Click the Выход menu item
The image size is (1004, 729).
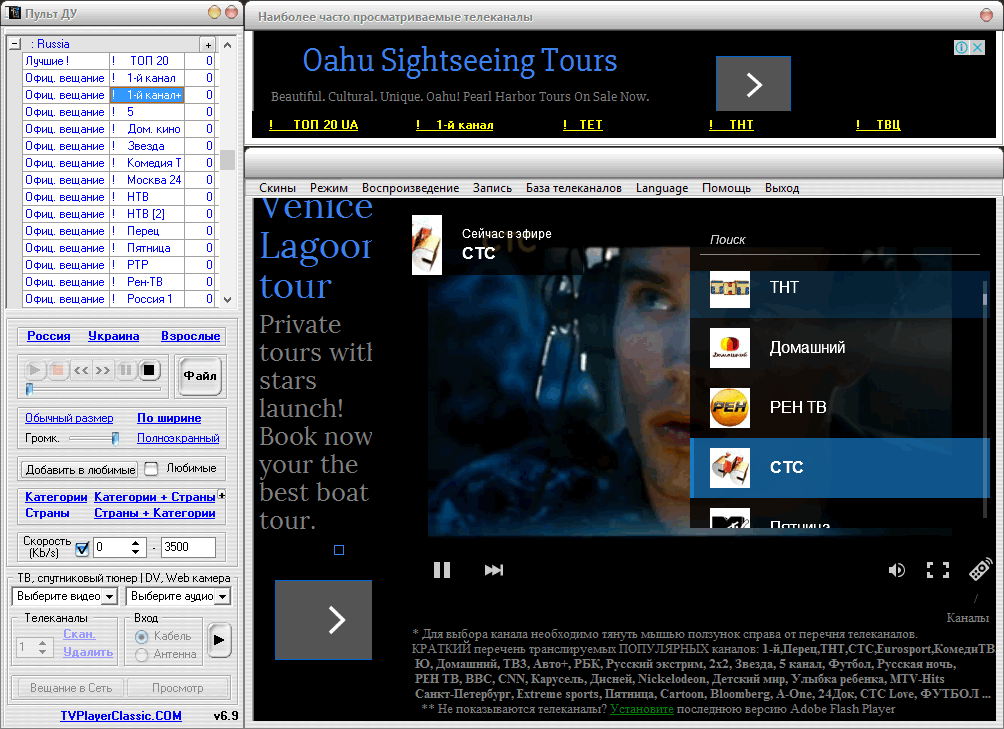pos(782,188)
